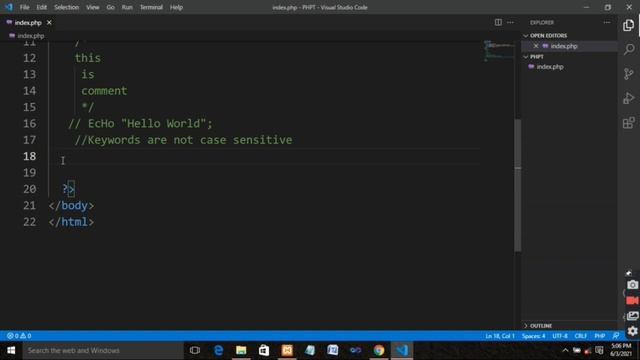The height and width of the screenshot is (360, 640).
Task: Open the Search view in activity bar
Action: point(629,49)
